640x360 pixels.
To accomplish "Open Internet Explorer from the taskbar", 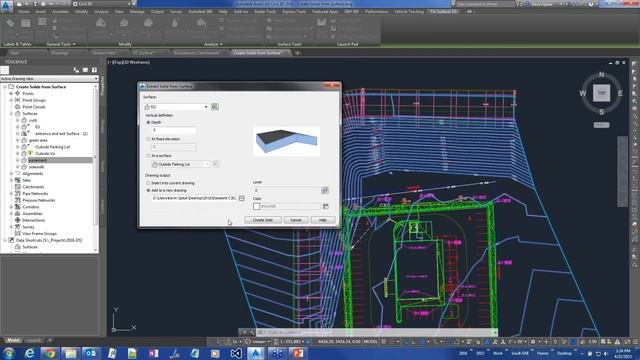I will point(29,353).
